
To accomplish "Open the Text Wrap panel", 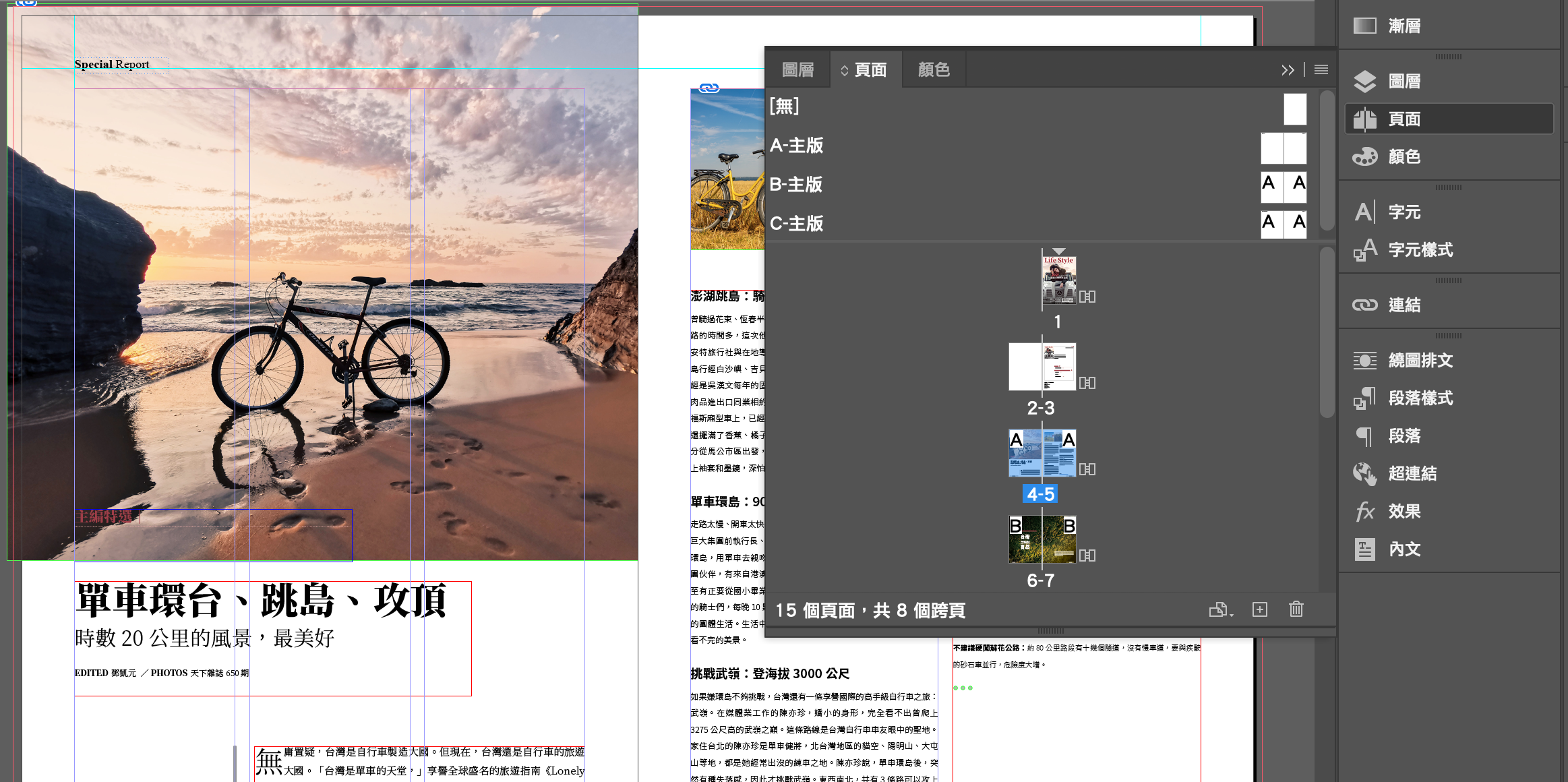I will tap(1365, 360).
